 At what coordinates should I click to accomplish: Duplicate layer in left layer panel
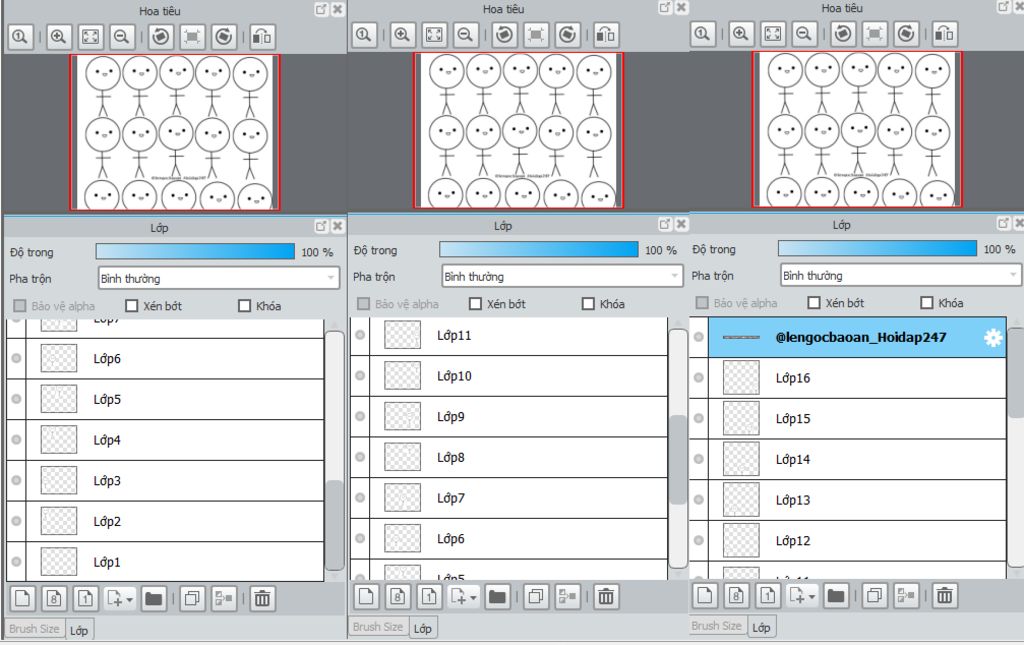coord(192,598)
